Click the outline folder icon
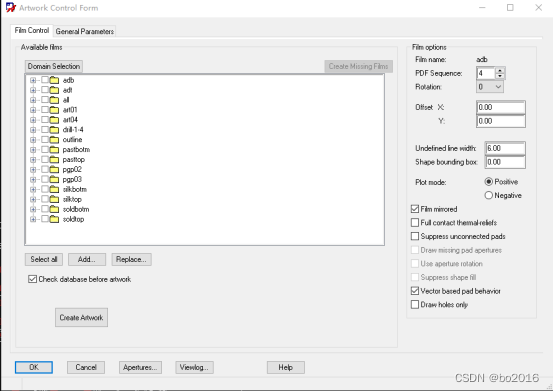The image size is (554, 392). point(54,140)
